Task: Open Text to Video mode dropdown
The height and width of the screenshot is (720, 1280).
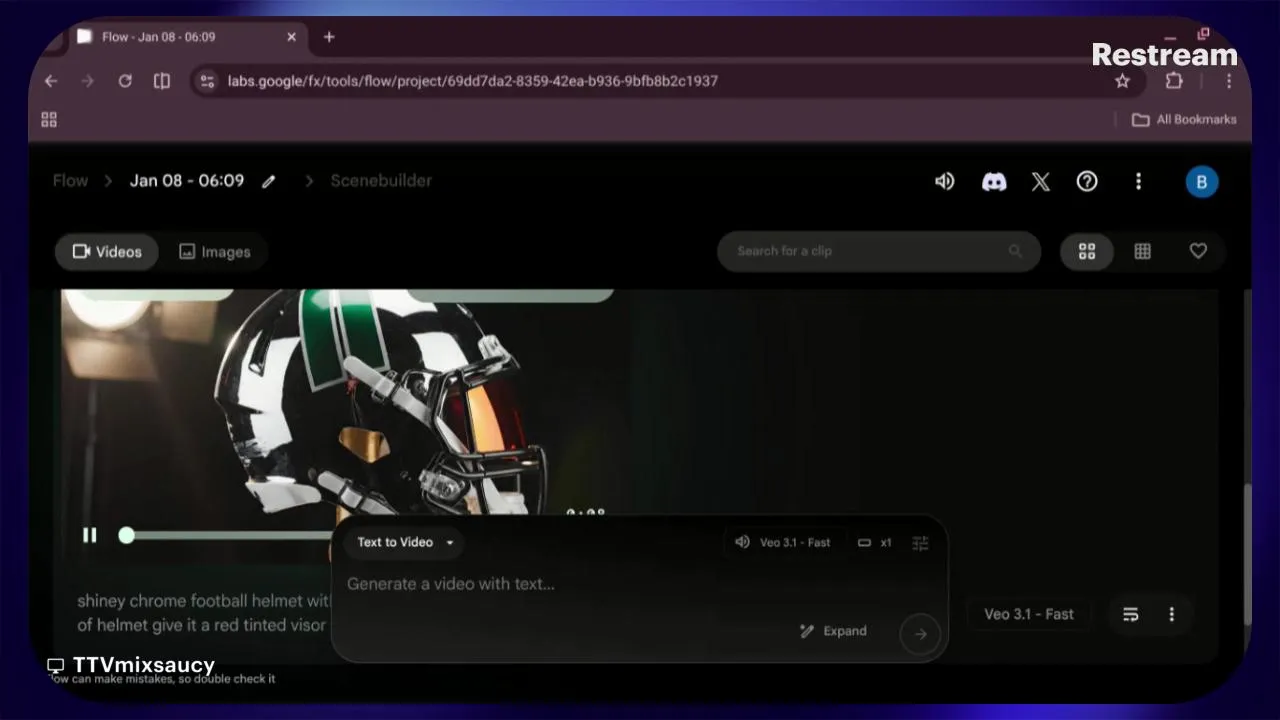Action: [x=404, y=542]
